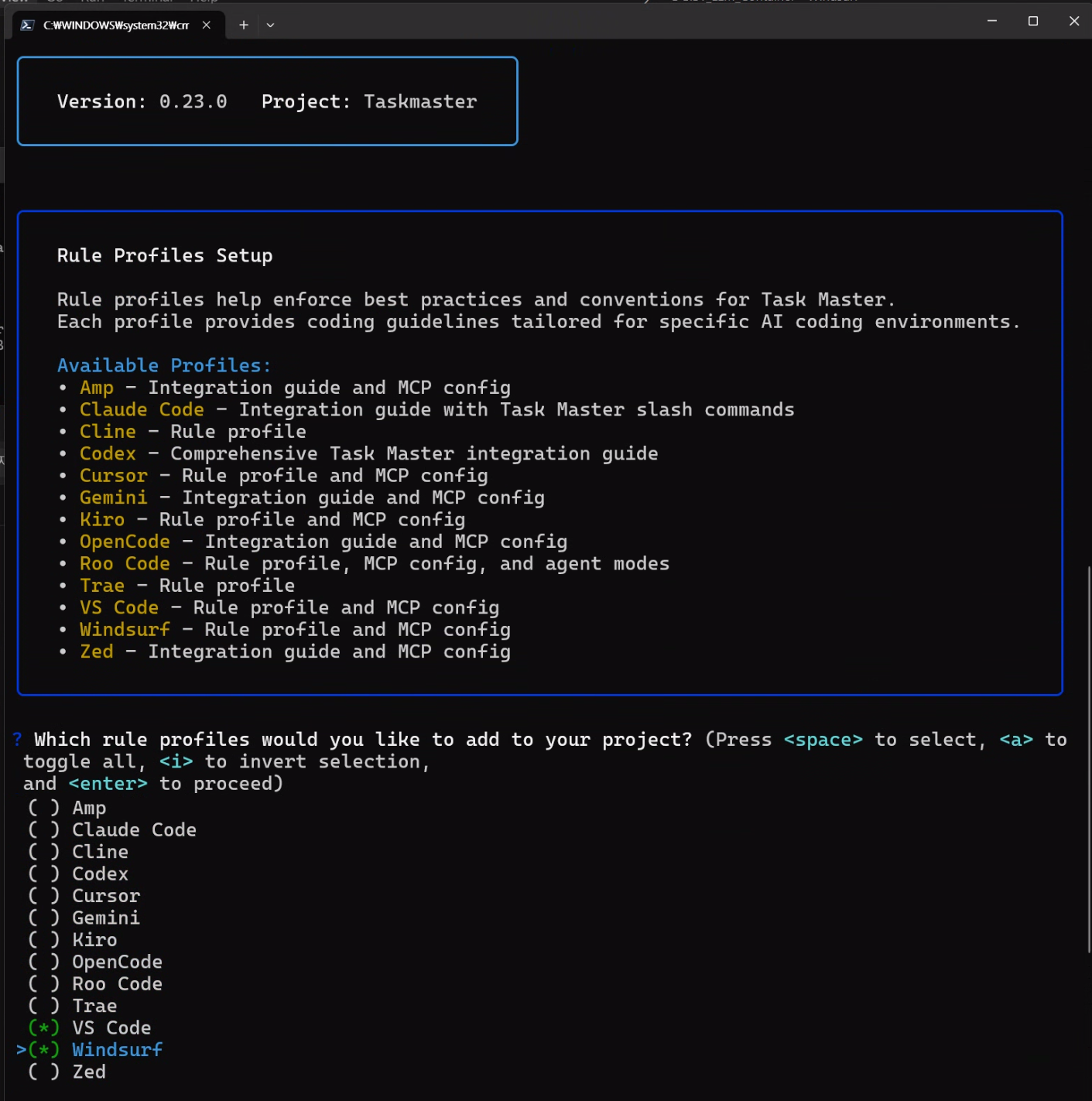
Task: Click the <enter> to proceed hint
Action: [x=108, y=784]
